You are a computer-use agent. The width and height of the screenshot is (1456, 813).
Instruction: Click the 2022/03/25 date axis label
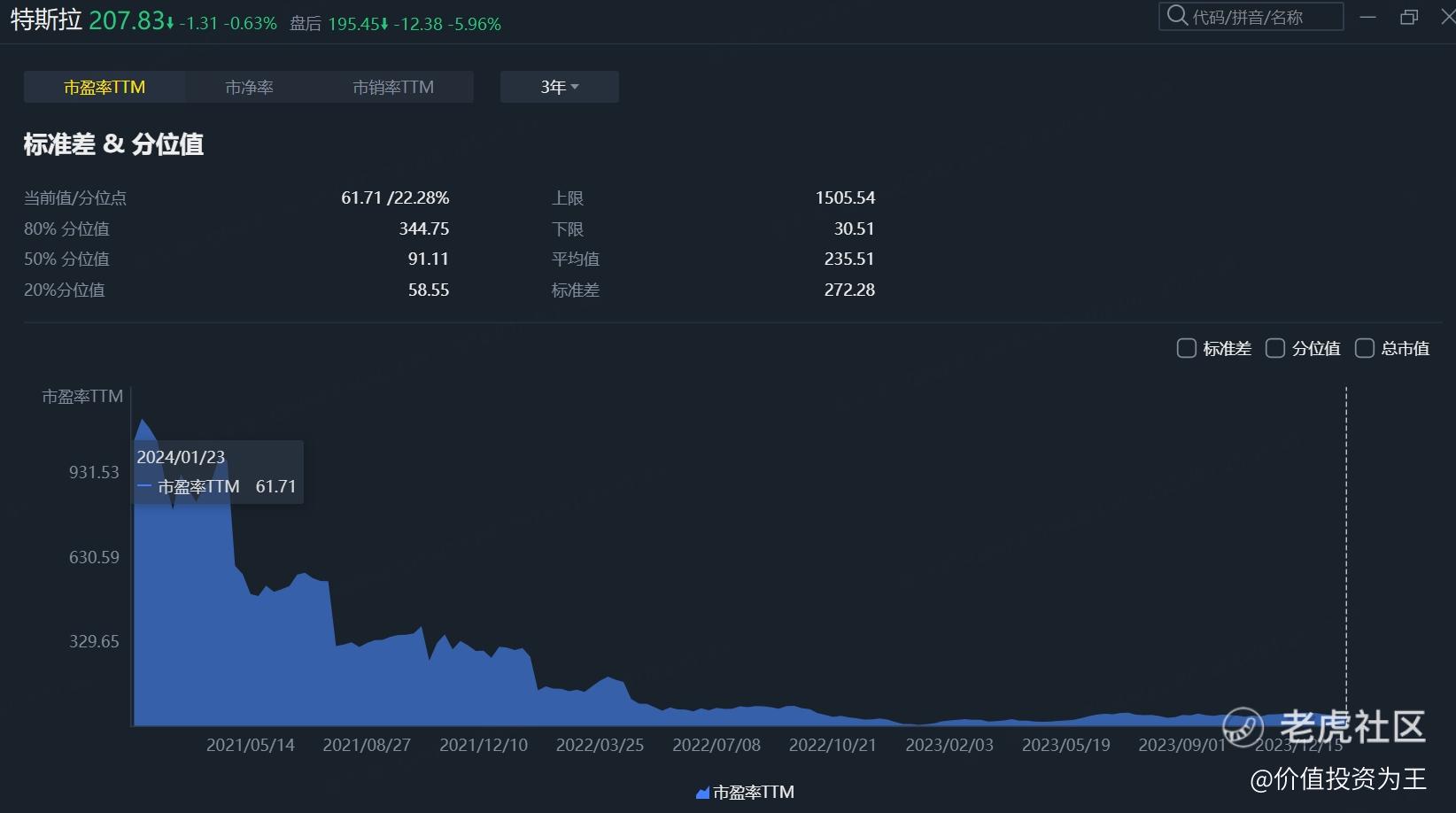tap(600, 745)
